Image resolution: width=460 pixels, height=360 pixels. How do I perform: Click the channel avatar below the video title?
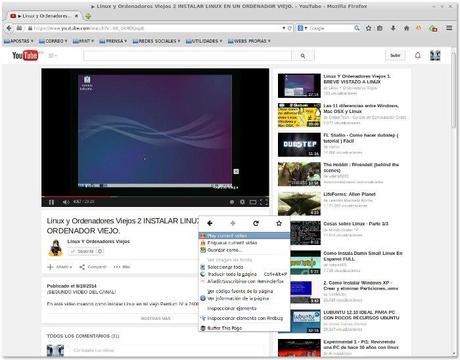click(x=56, y=248)
